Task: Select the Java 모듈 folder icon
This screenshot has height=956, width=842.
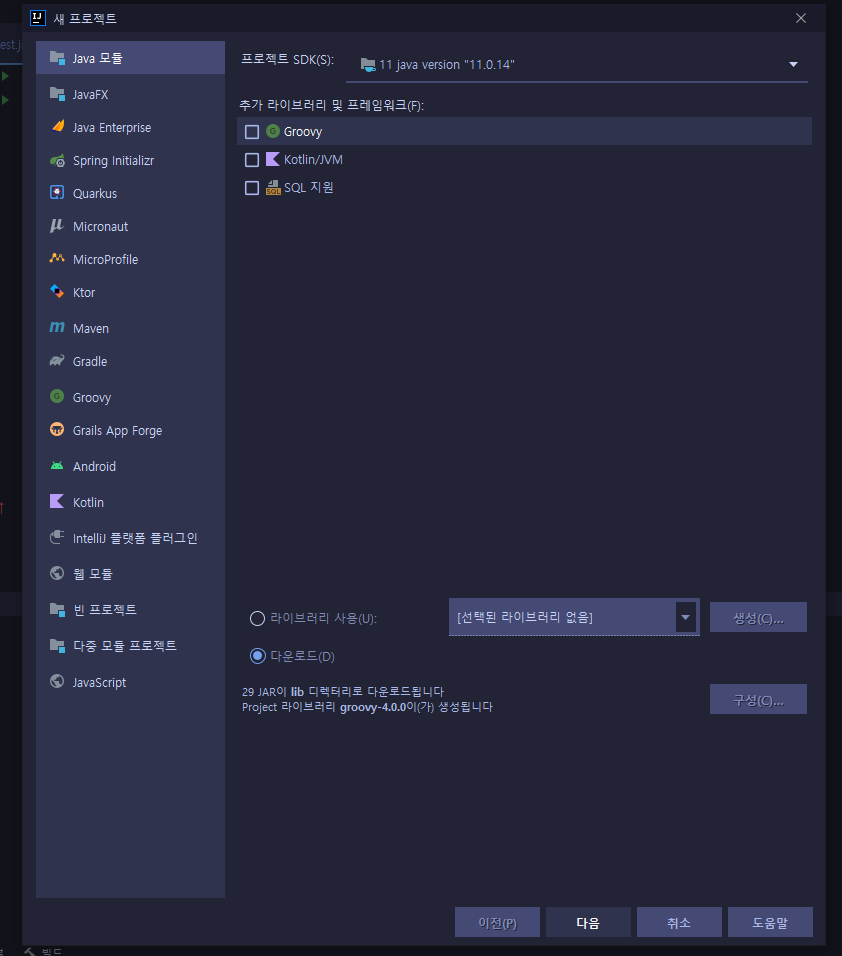Action: [57, 58]
